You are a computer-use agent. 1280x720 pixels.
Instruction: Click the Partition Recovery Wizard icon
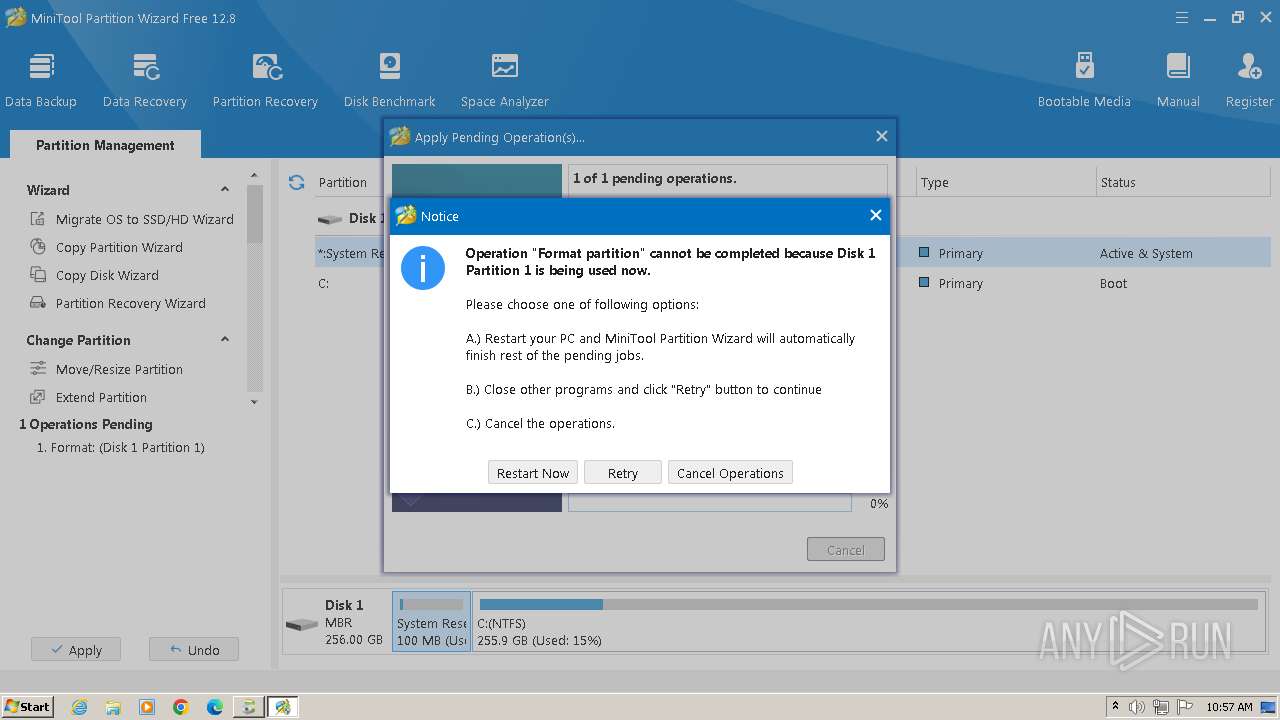coord(38,303)
